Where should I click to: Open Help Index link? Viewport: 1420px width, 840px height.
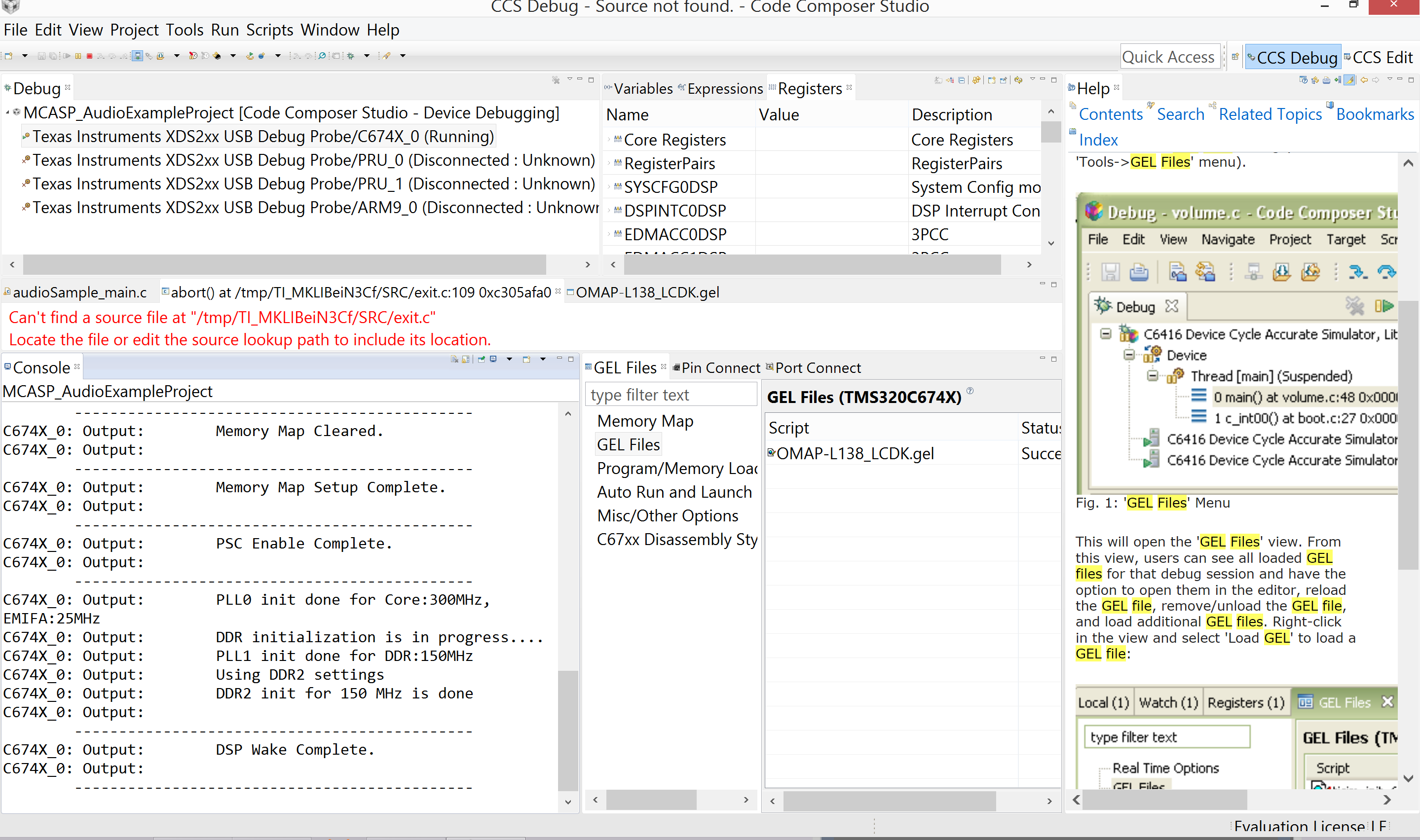1098,140
